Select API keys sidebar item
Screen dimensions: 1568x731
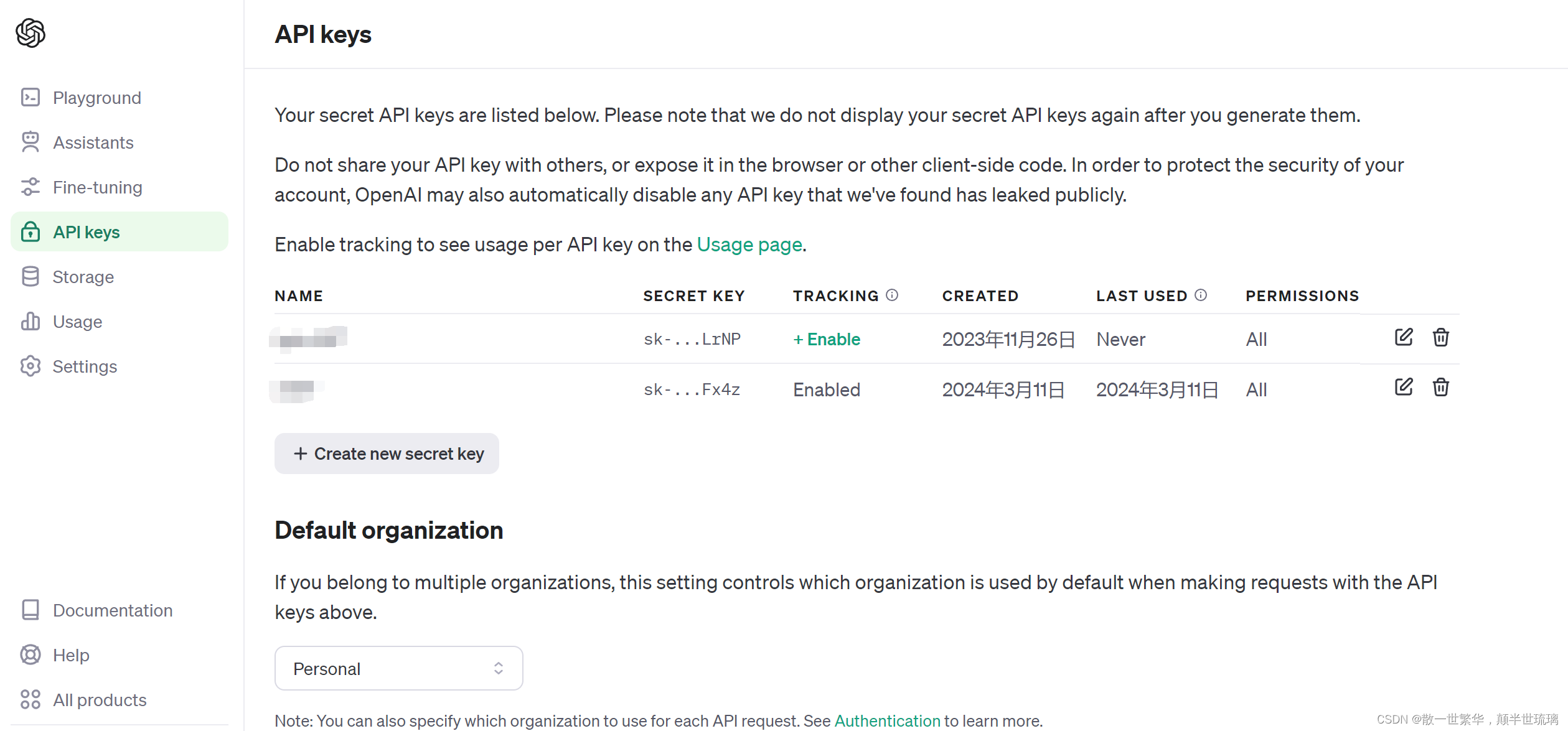120,232
